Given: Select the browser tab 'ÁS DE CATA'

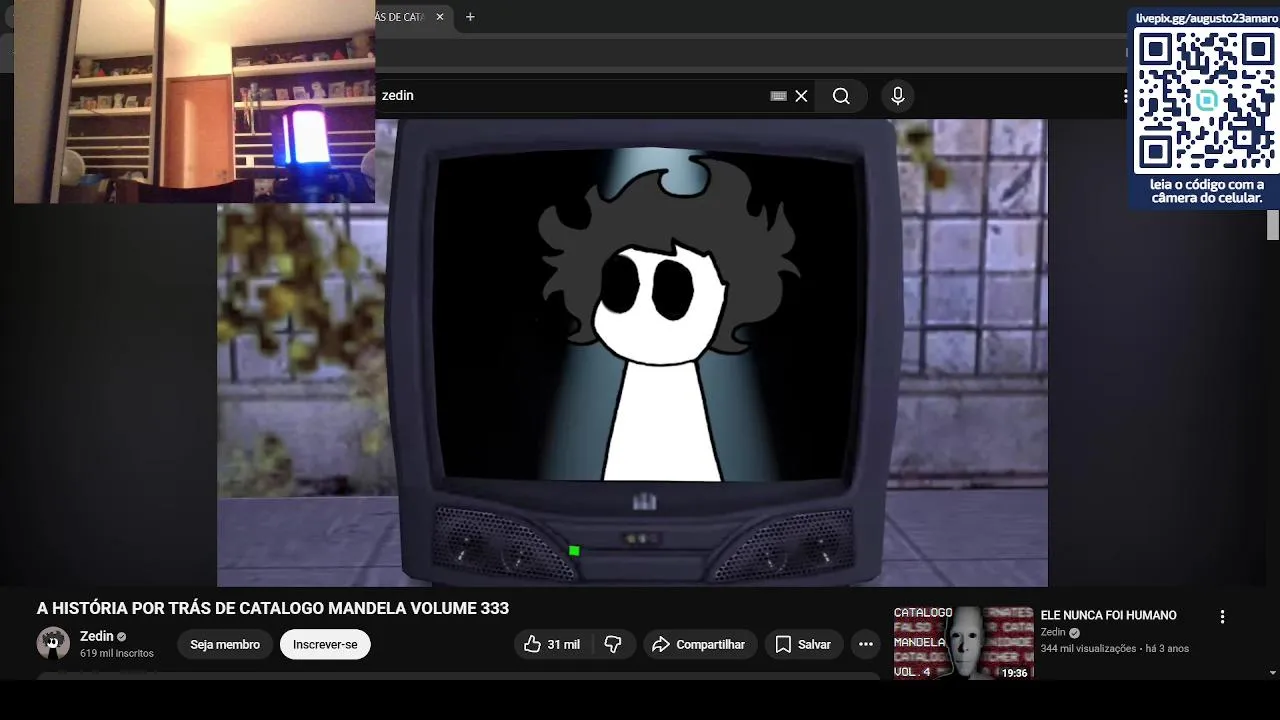Looking at the screenshot, I should tap(400, 17).
